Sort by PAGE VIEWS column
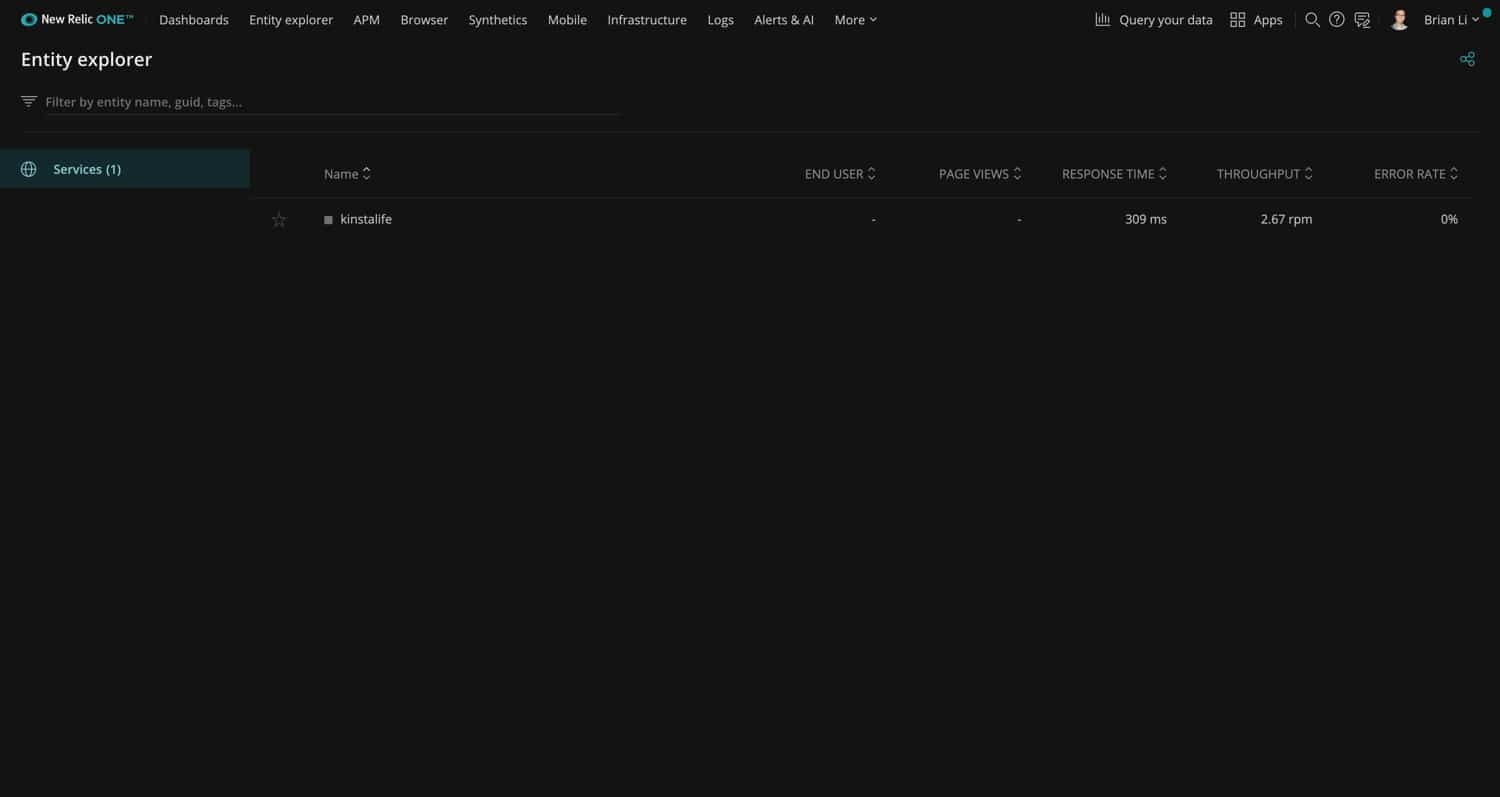The height and width of the screenshot is (797, 1500). 980,174
